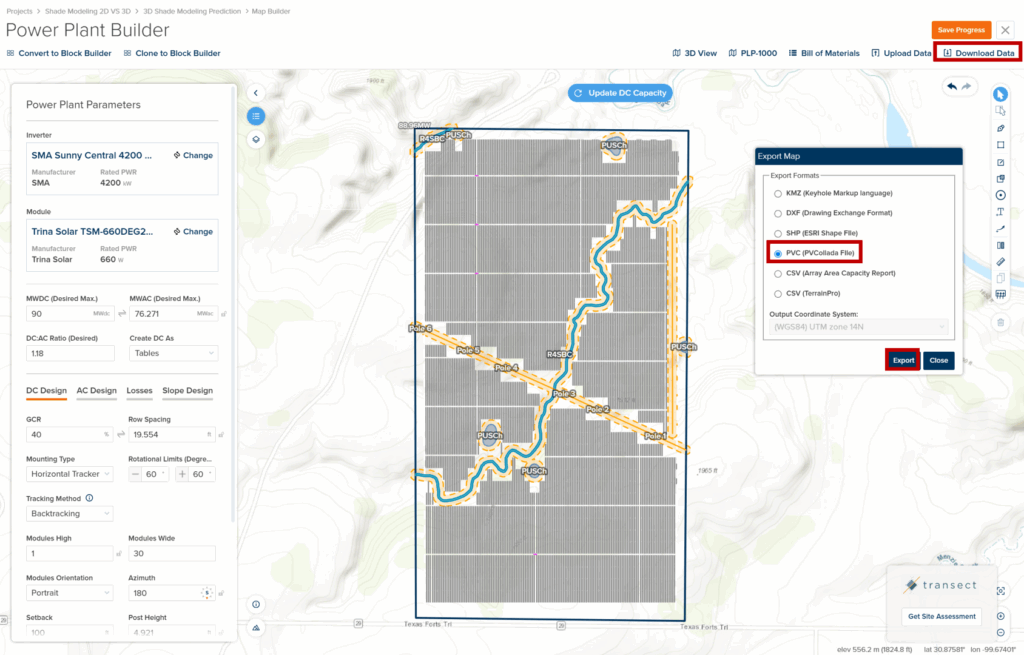Choose the rectangle shape tool

tap(1000, 145)
